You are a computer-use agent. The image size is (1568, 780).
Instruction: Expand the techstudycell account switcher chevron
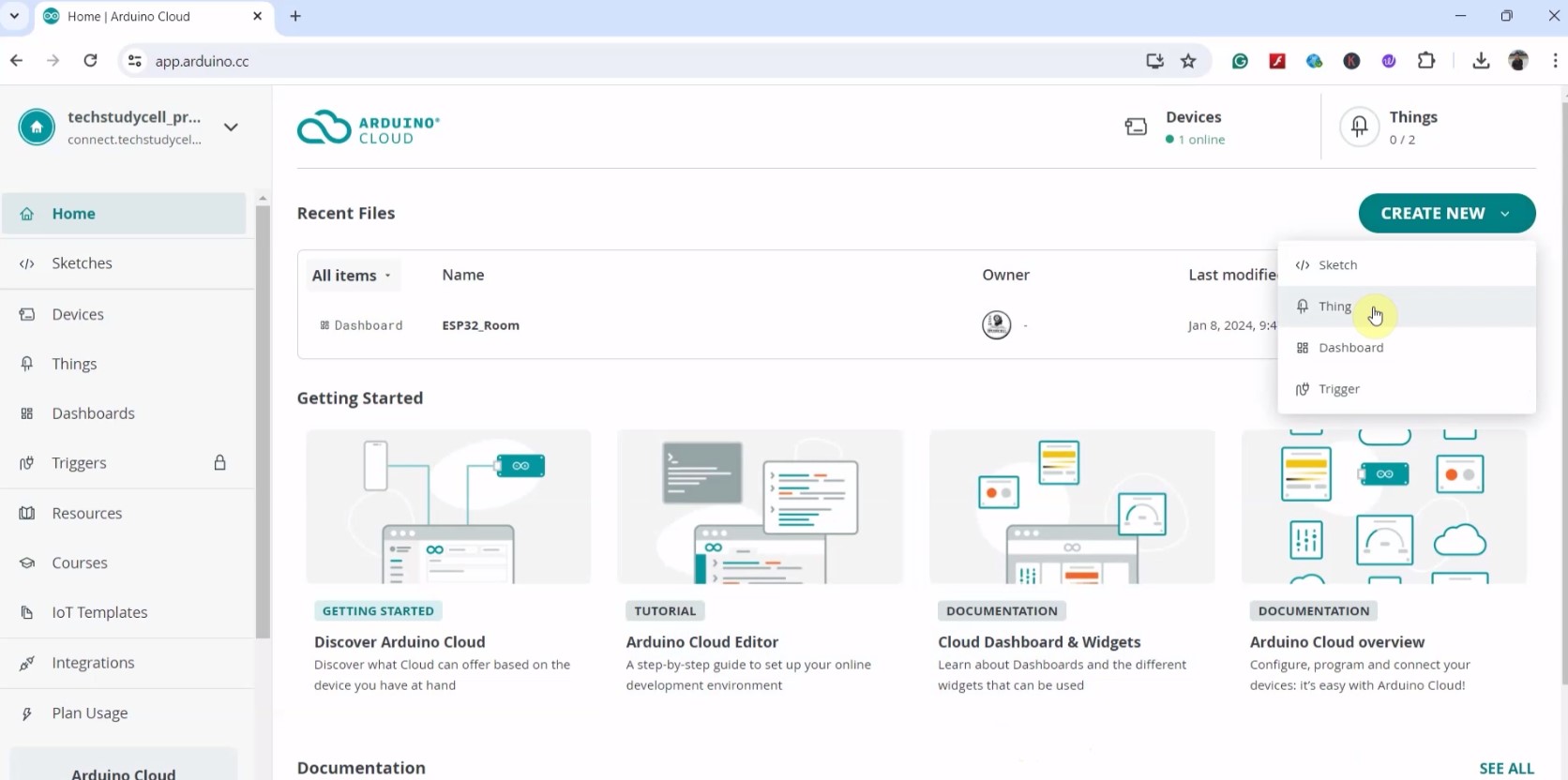[x=231, y=127]
